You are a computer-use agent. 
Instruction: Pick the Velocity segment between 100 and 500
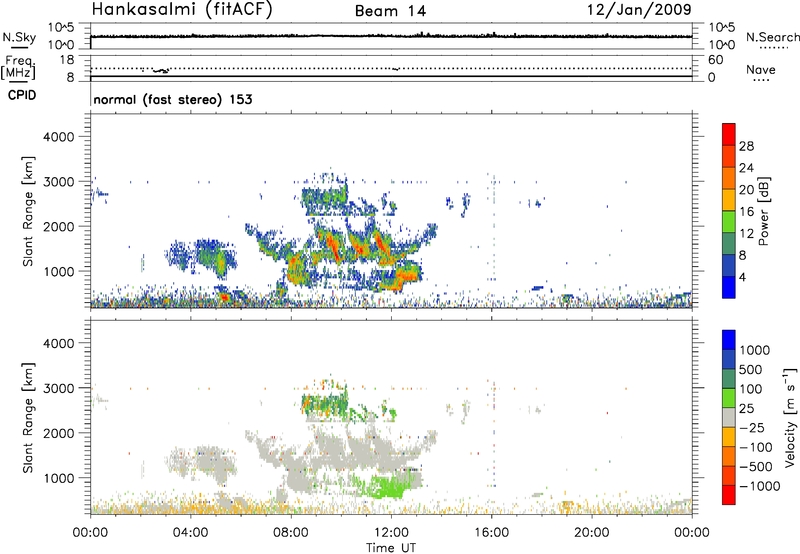[x=729, y=379]
